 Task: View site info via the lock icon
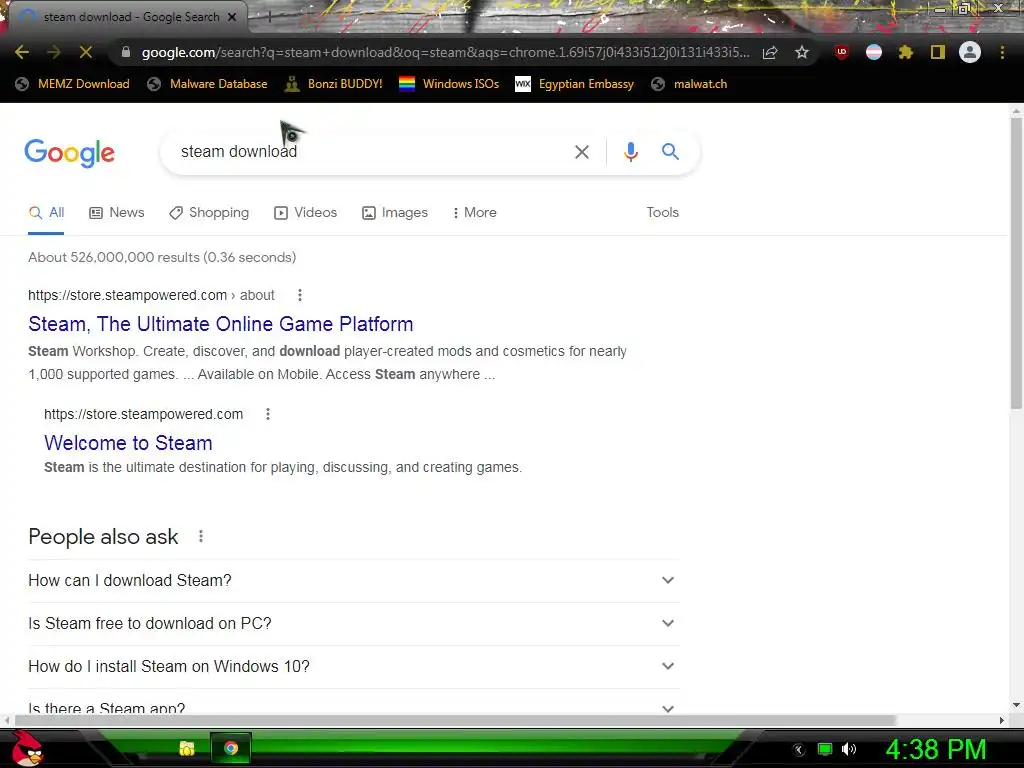pos(126,52)
